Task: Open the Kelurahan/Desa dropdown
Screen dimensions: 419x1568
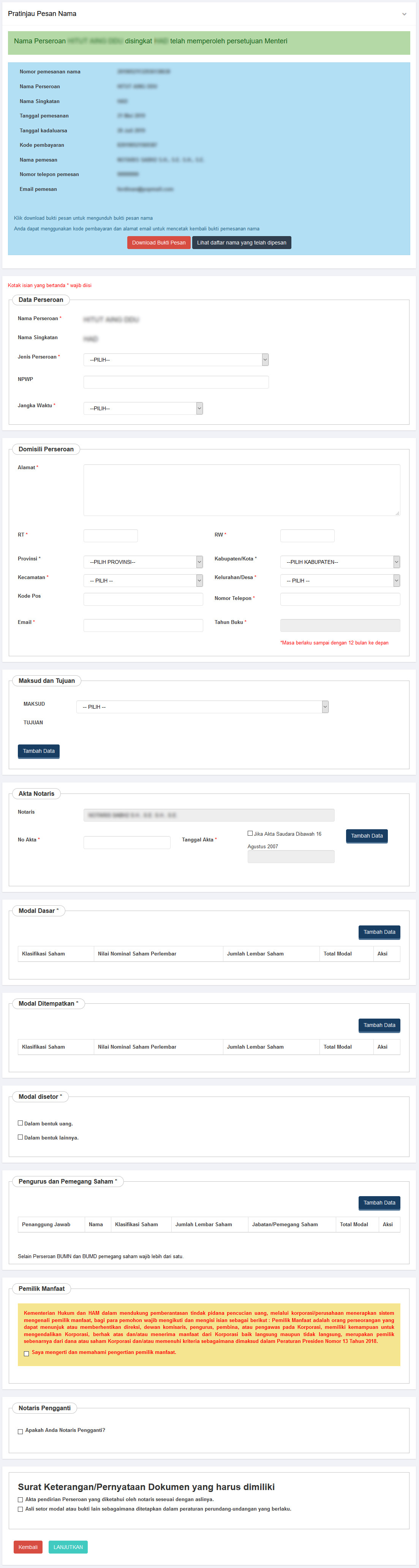Action: pos(339,581)
